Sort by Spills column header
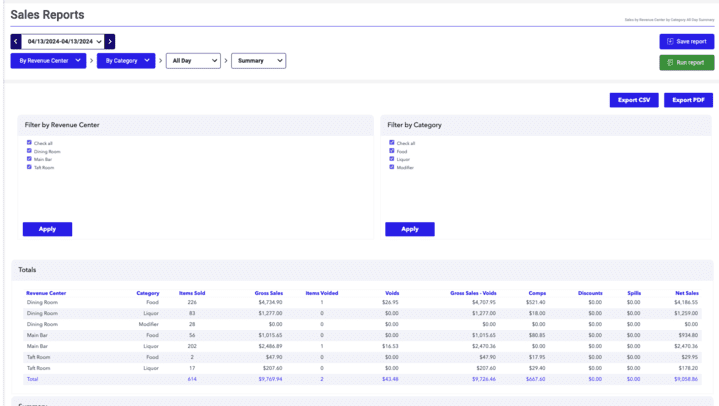 coord(634,293)
